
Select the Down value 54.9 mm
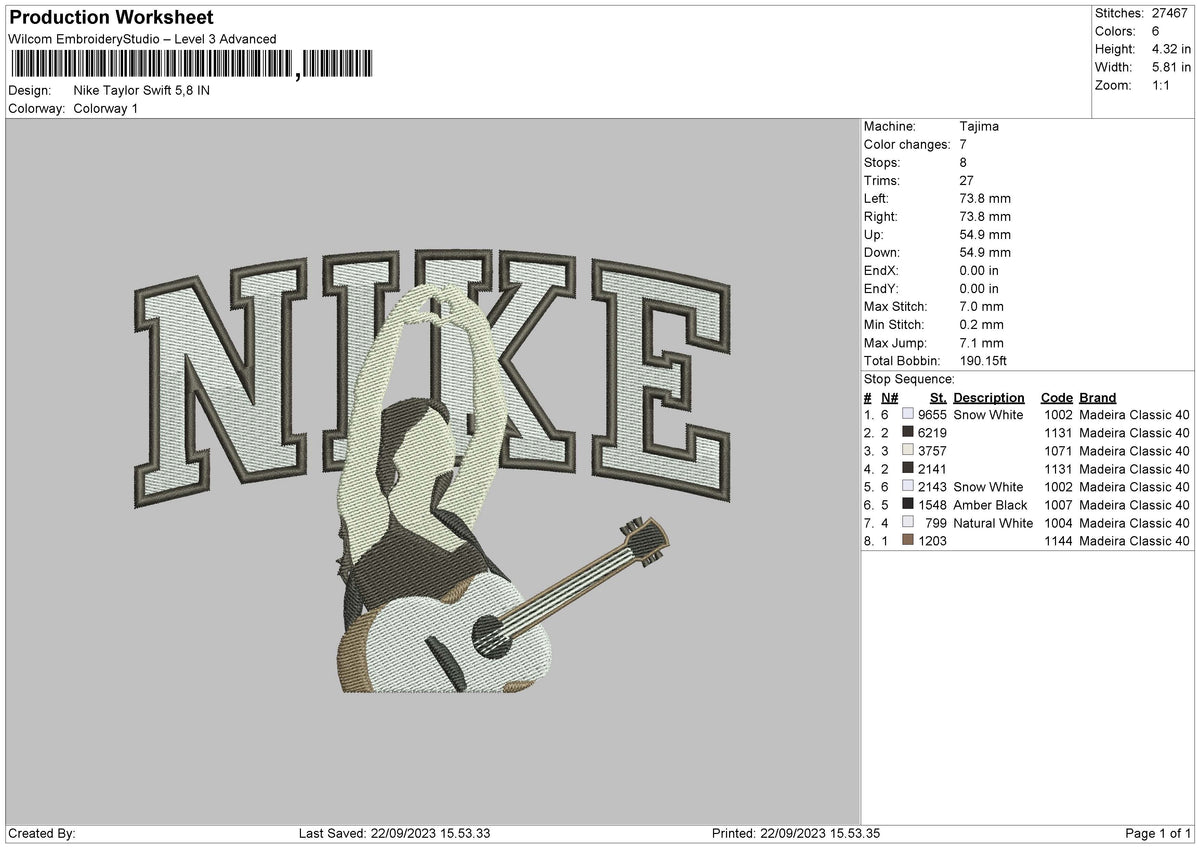(985, 252)
